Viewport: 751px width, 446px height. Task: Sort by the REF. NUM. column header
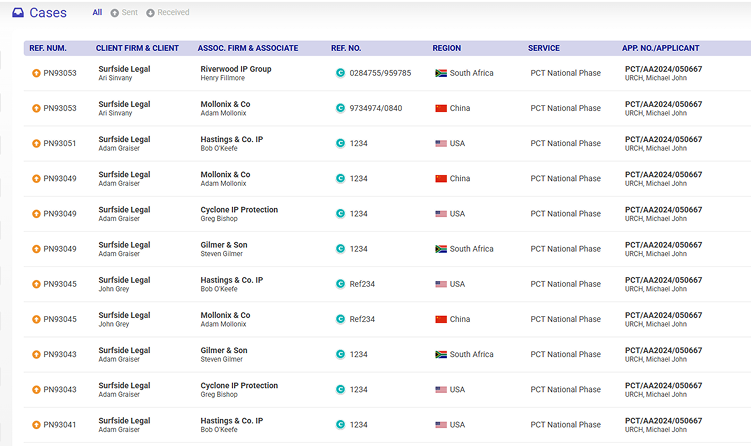[50, 48]
